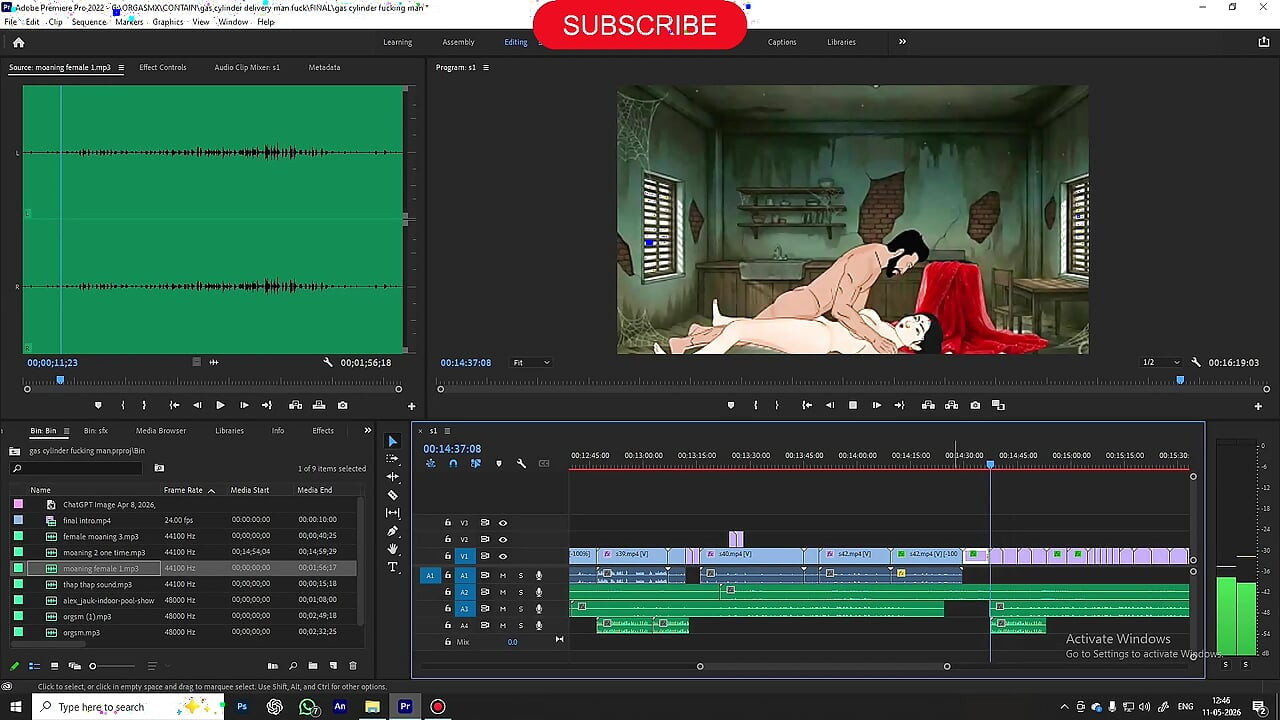Select the Selection tool in the tools panel

tap(392, 441)
